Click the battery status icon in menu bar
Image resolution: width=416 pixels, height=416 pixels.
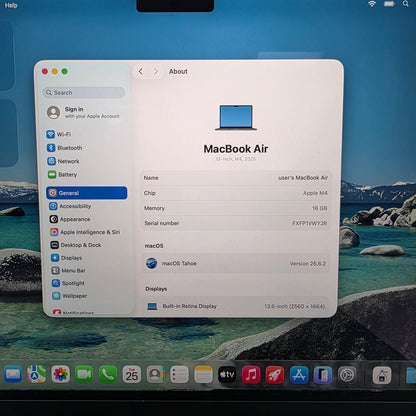pos(389,4)
